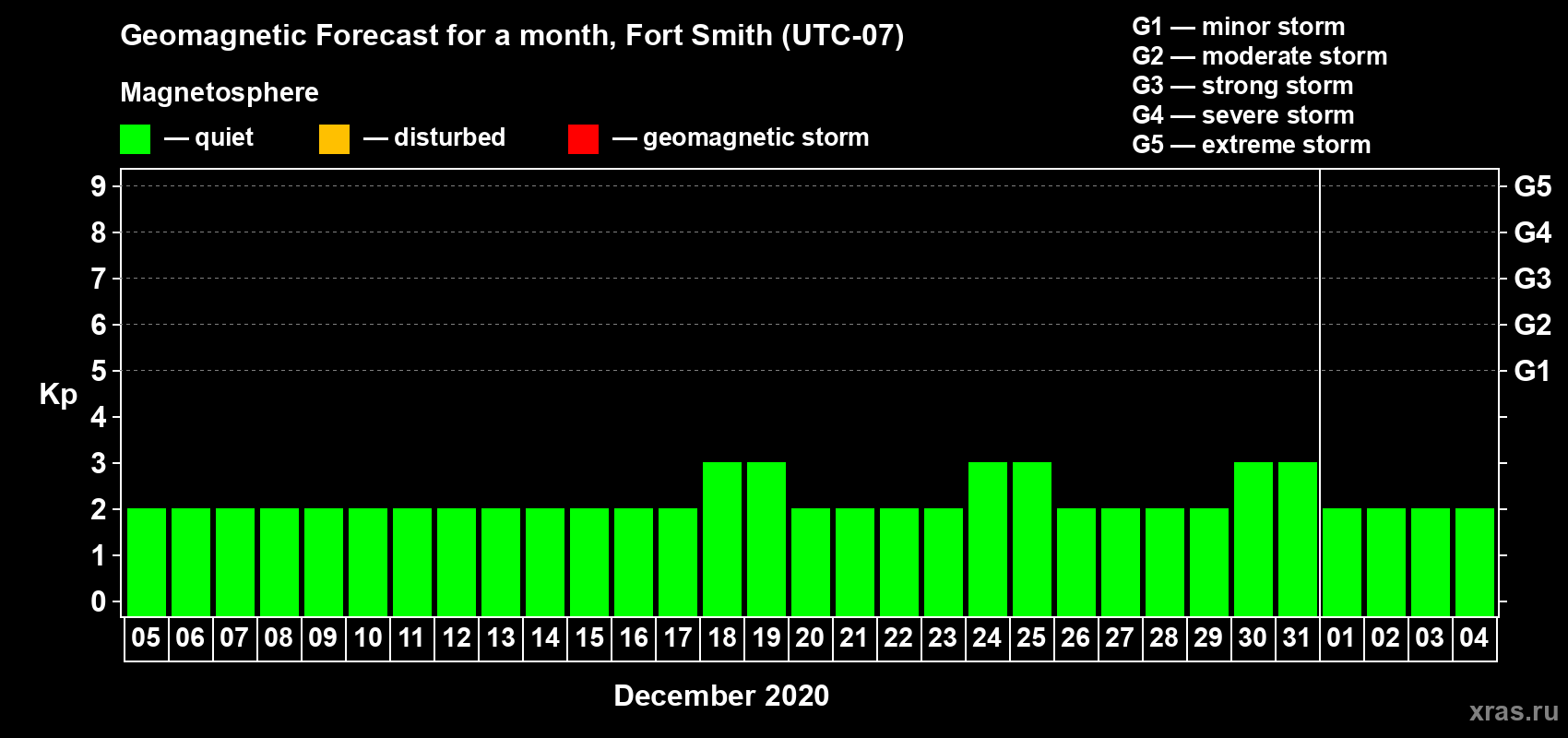Click the date label 21
The image size is (1568, 738).
(854, 637)
